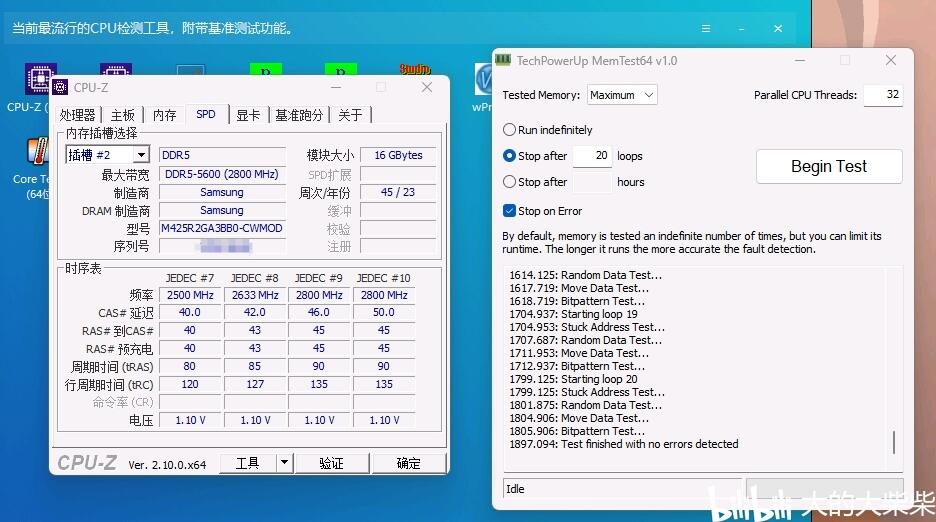Open the Core Temp desktop icon

[38, 151]
